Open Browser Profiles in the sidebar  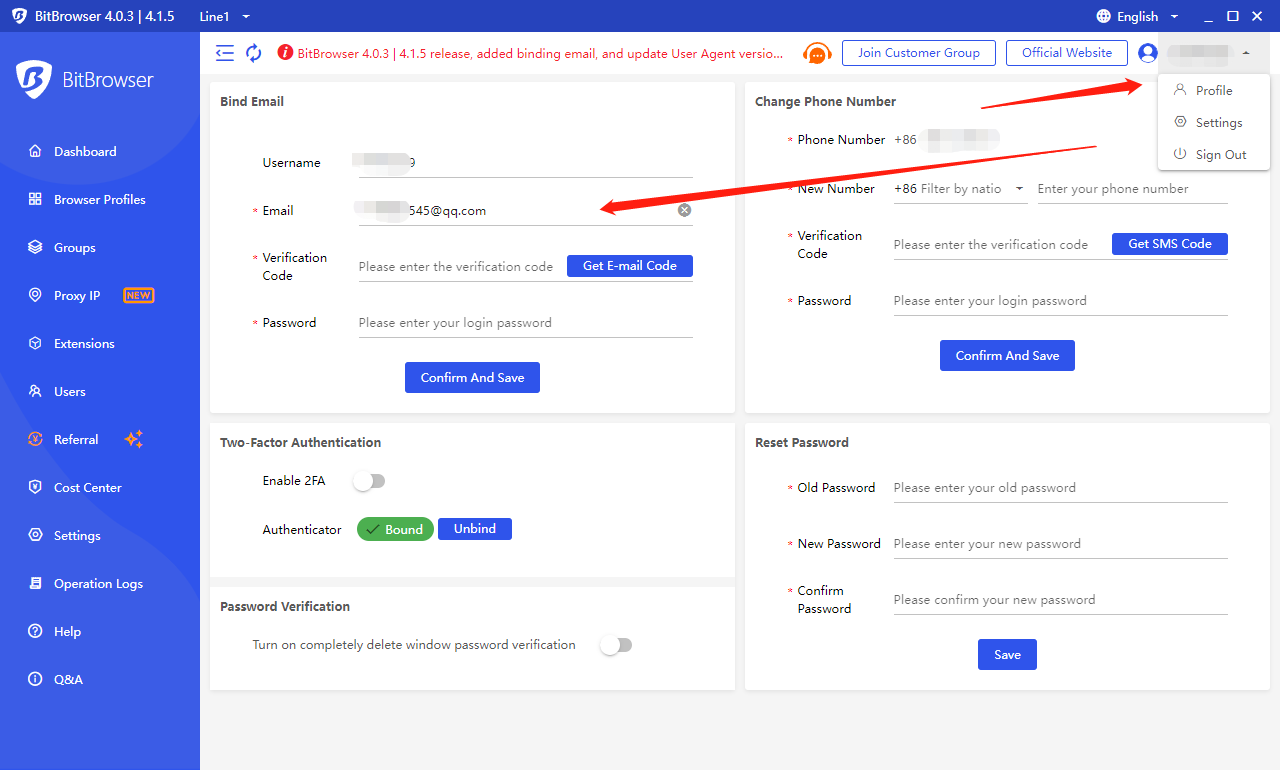[x=100, y=200]
